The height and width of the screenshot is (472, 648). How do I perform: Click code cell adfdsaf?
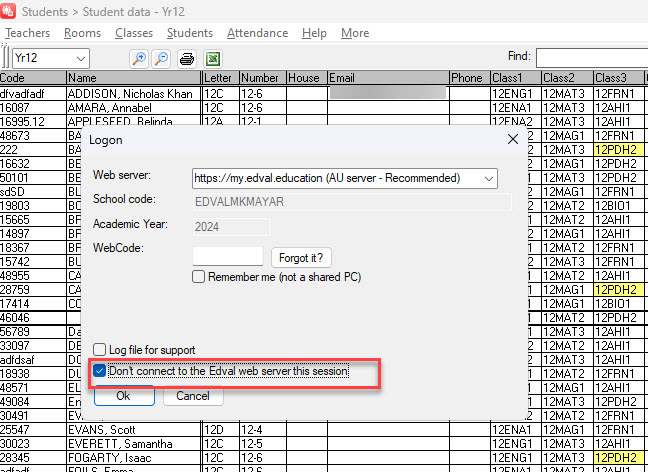pos(33,360)
